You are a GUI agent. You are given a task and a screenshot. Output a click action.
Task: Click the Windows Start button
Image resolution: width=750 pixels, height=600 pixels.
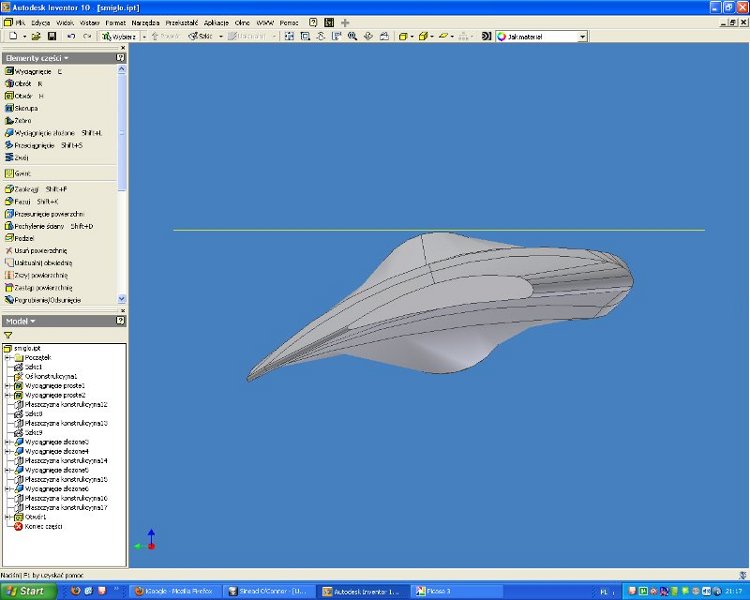coord(28,591)
